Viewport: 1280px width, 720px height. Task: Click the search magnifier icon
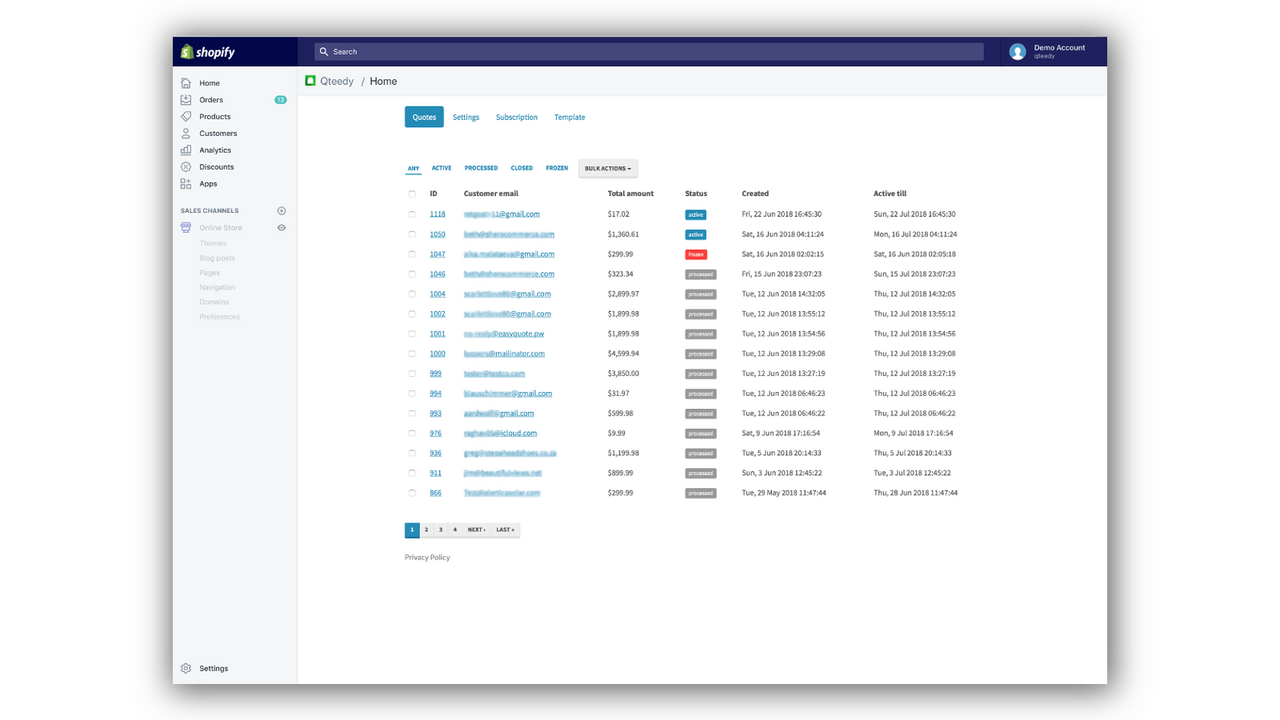click(323, 52)
